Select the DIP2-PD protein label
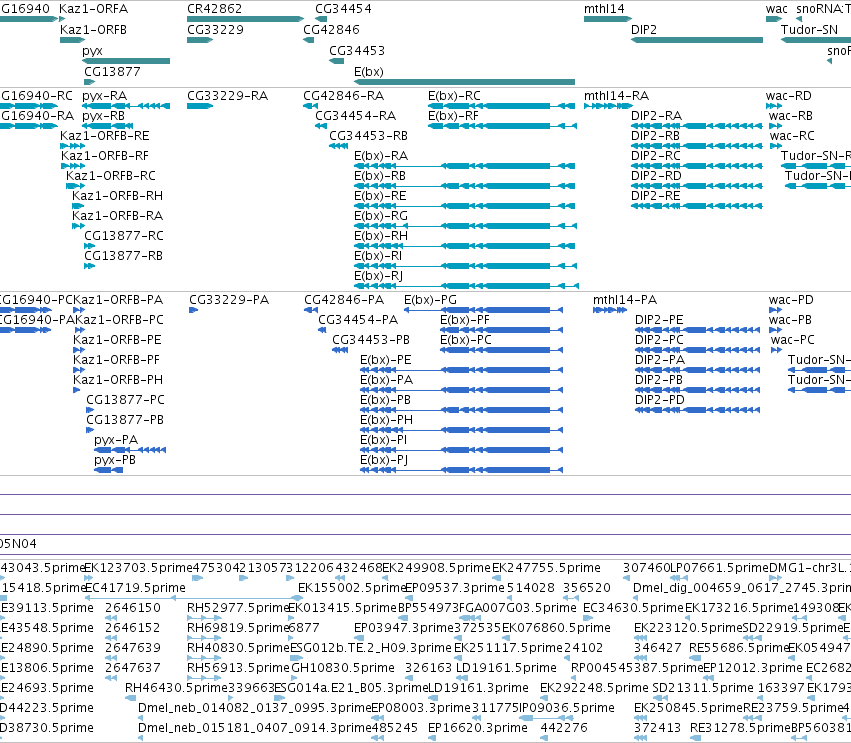 [x=659, y=400]
